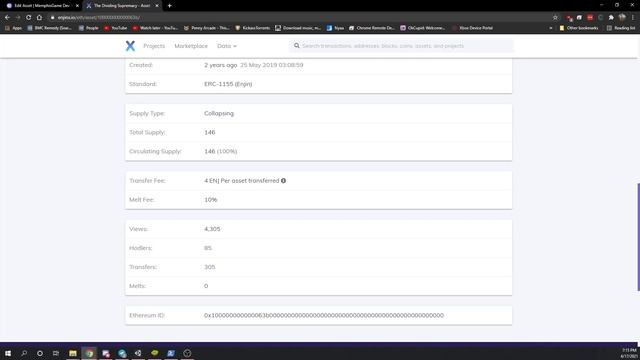This screenshot has height=360, width=640.
Task: Expand the Data dropdown menu
Action: coord(227,46)
